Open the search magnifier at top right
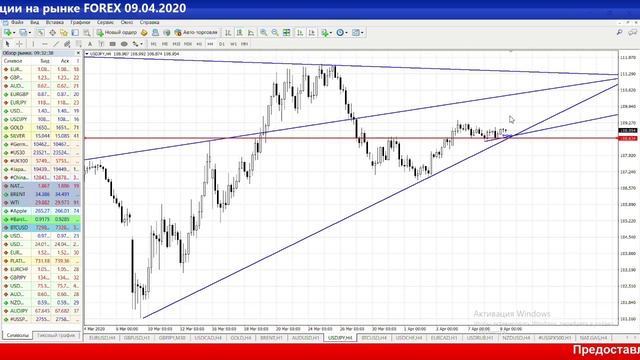This screenshot has width=640, height=360. coord(620,32)
